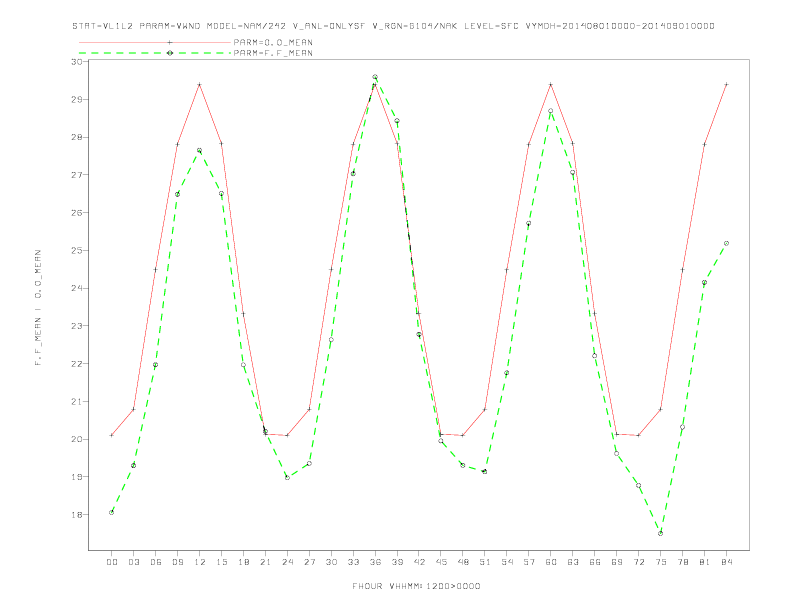The width and height of the screenshot is (792, 612).
Task: Click x-axis forecast hour label 66
Action: coord(595,562)
